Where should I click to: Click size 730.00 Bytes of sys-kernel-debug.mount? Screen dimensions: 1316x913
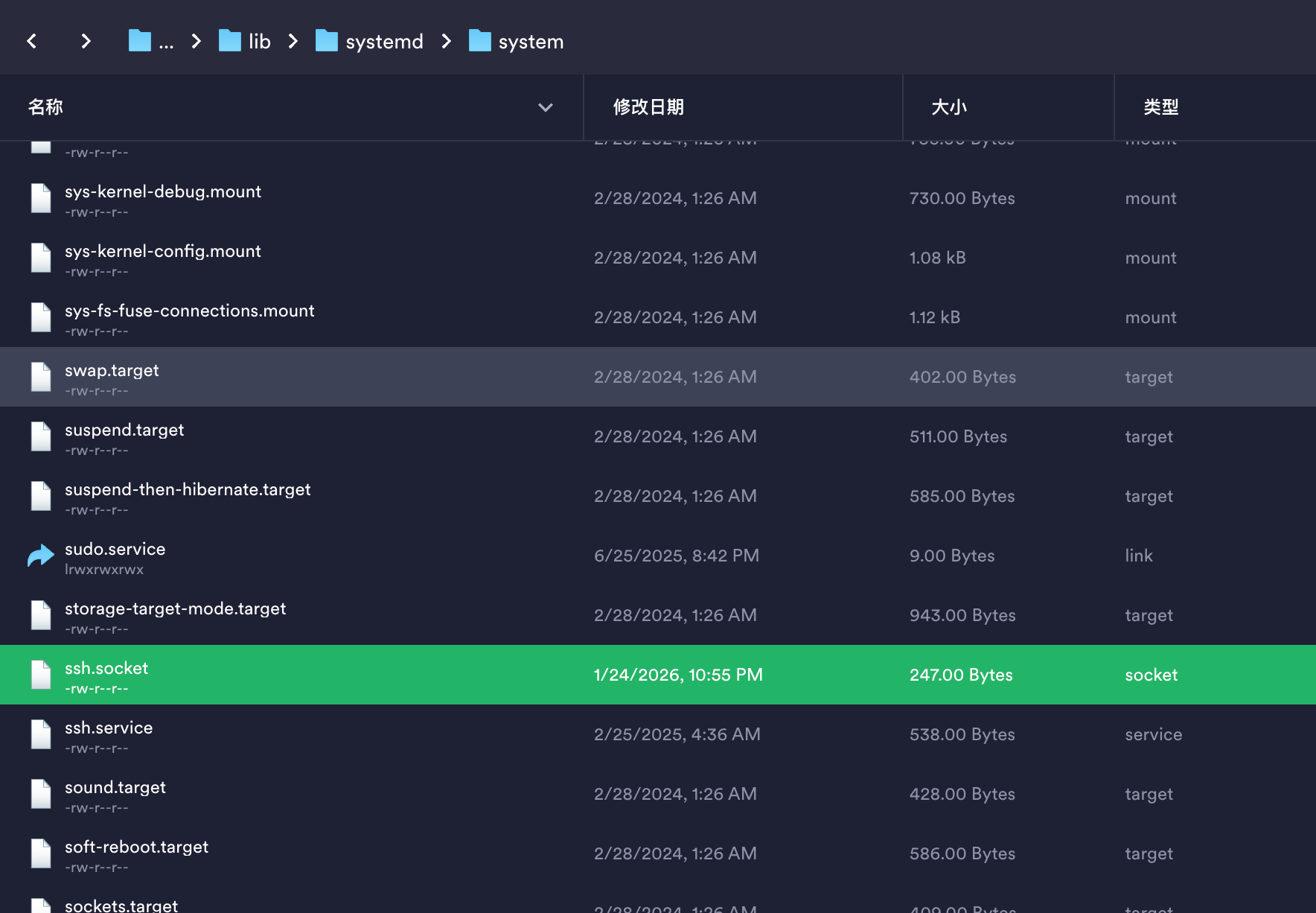click(x=962, y=198)
